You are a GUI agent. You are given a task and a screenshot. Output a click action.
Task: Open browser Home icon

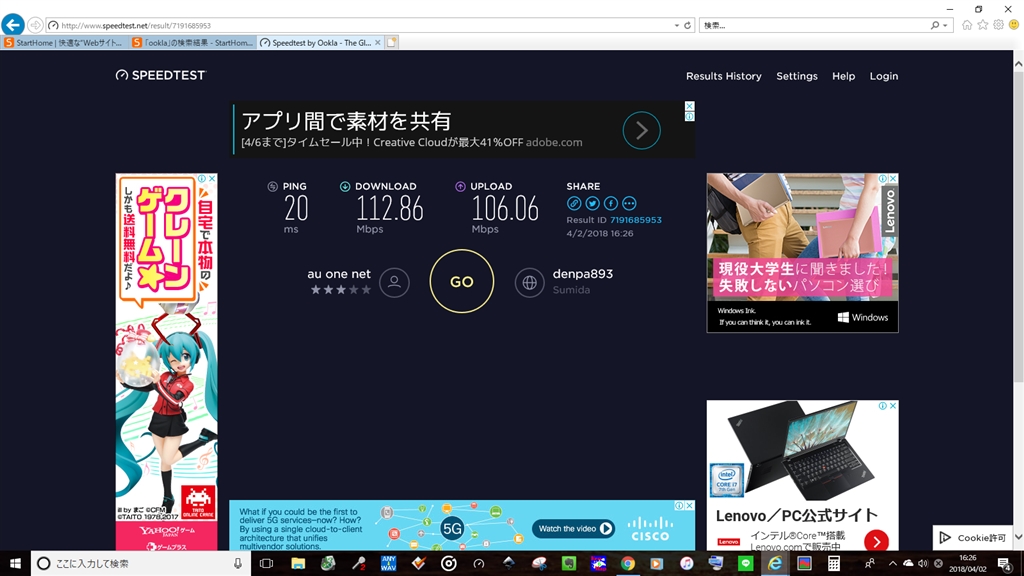967,25
